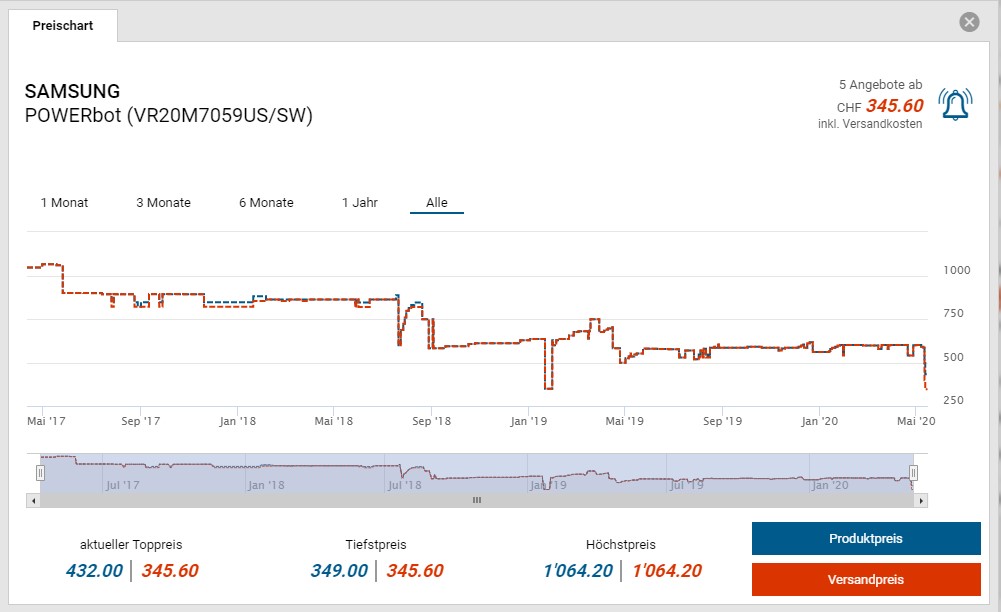Image resolution: width=1001 pixels, height=612 pixels.
Task: Click the right range handle of navigator
Action: click(x=913, y=472)
